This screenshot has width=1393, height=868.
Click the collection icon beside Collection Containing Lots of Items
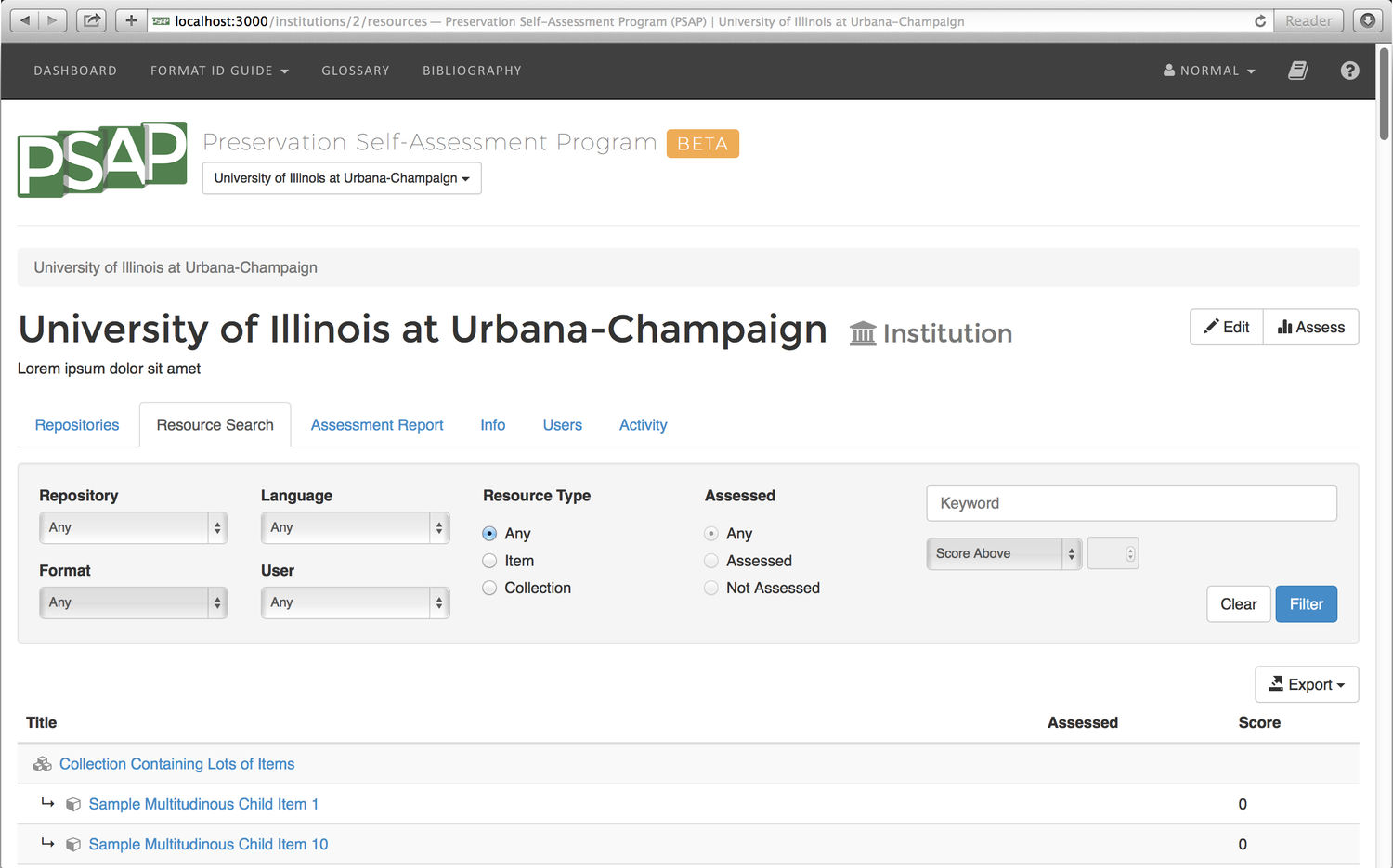pyautogui.click(x=42, y=763)
